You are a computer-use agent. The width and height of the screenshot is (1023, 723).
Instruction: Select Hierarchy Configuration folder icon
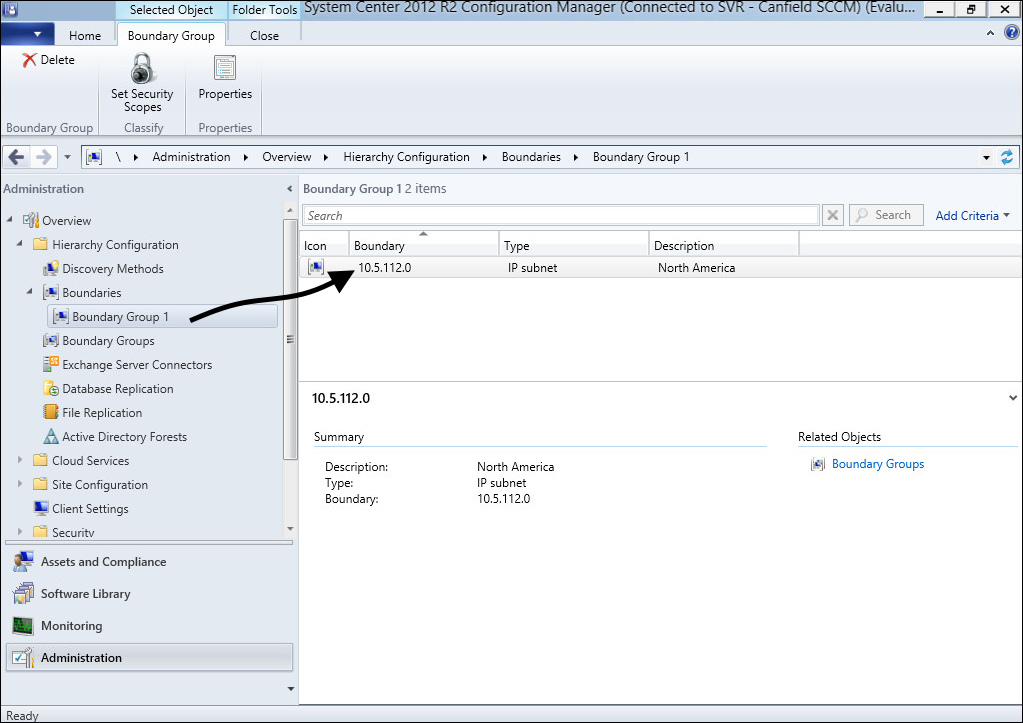pyautogui.click(x=40, y=245)
